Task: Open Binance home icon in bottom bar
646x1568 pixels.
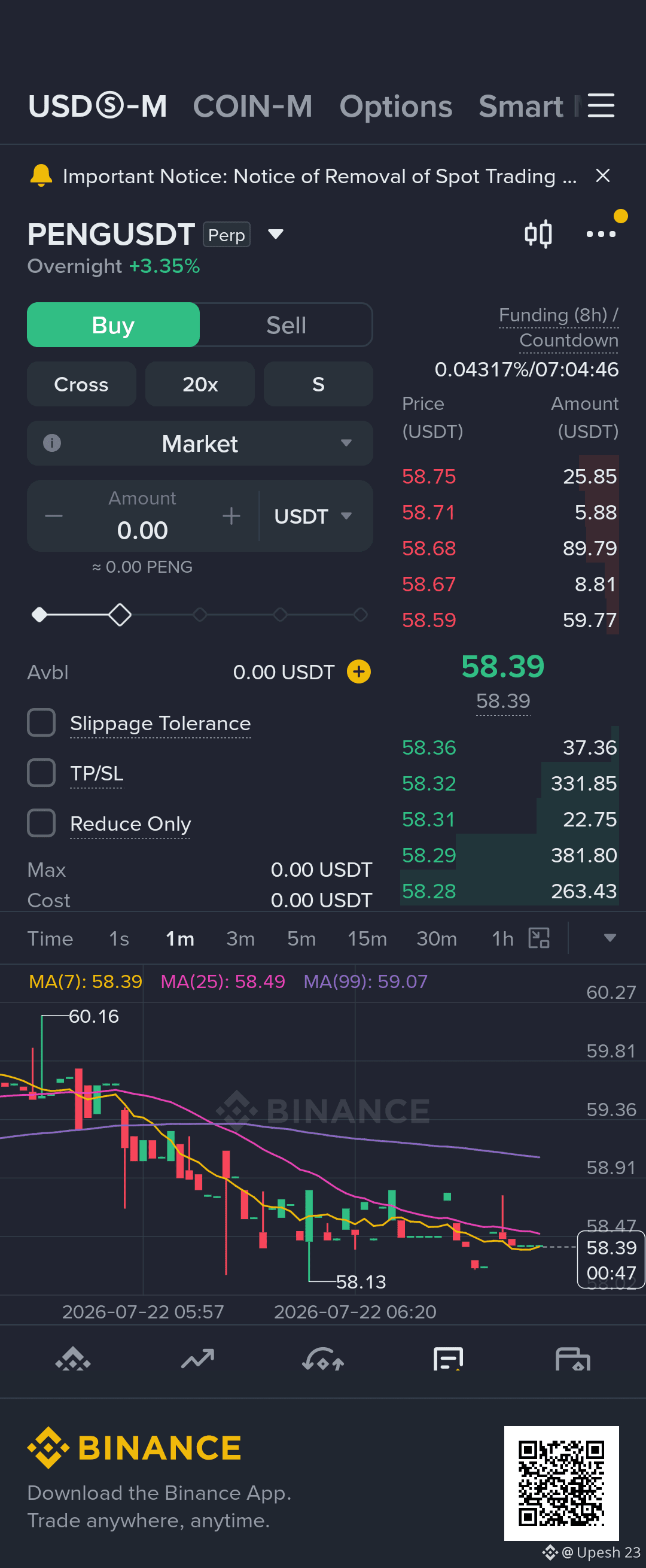Action: click(73, 1359)
